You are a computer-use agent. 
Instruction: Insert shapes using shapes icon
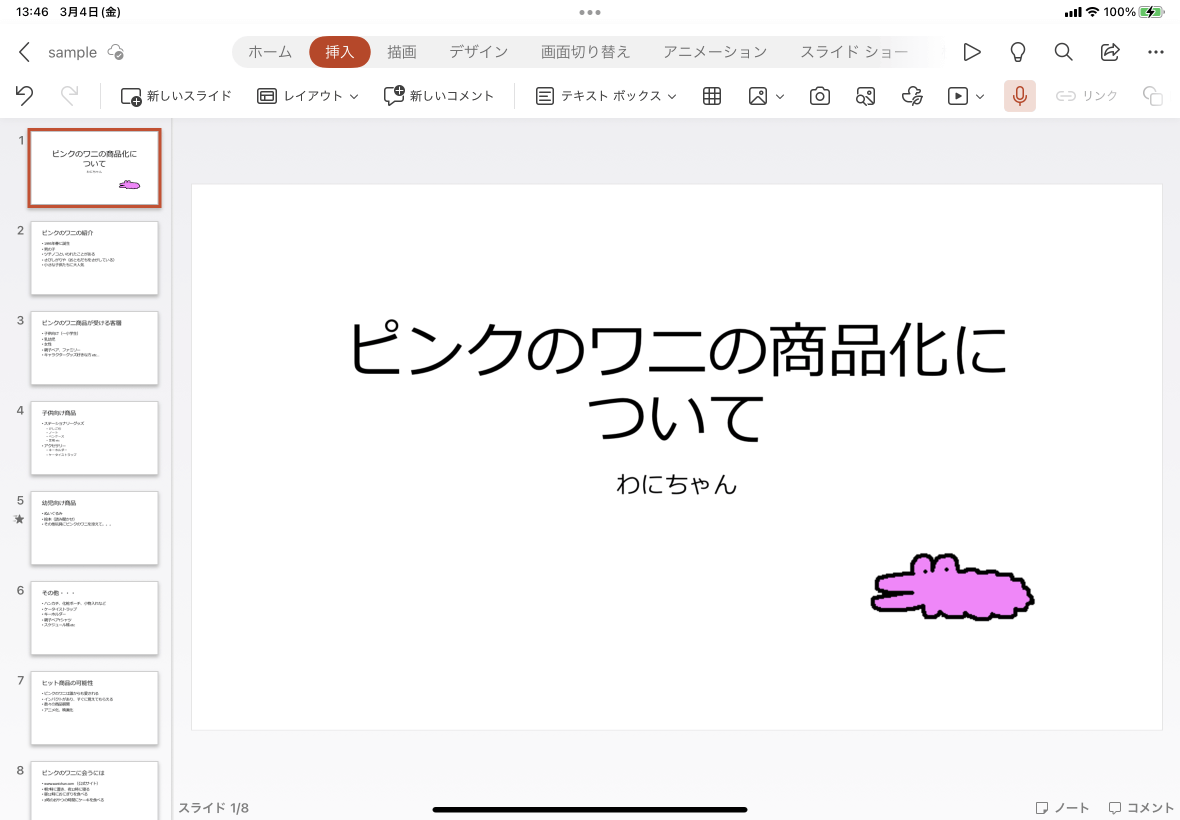(x=865, y=96)
